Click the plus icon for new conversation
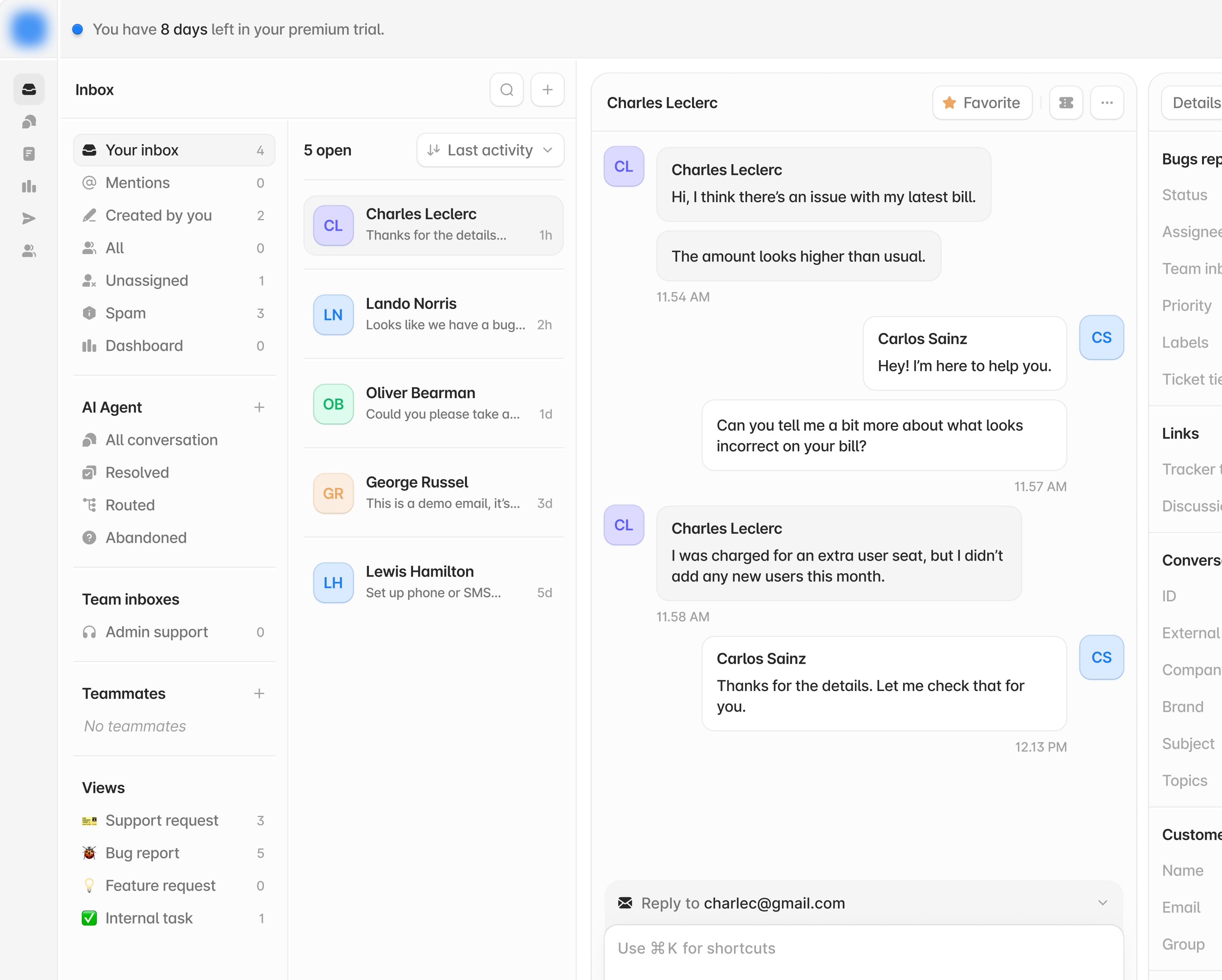 pyautogui.click(x=547, y=90)
